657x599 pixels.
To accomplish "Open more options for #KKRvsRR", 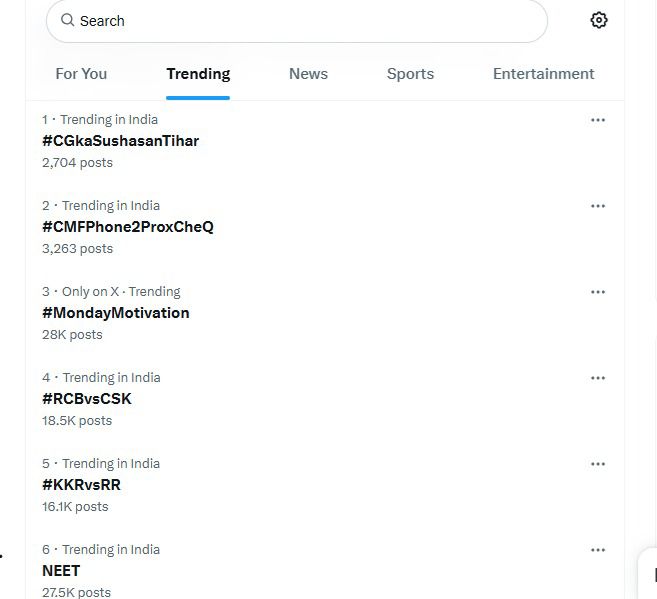I will [598, 464].
